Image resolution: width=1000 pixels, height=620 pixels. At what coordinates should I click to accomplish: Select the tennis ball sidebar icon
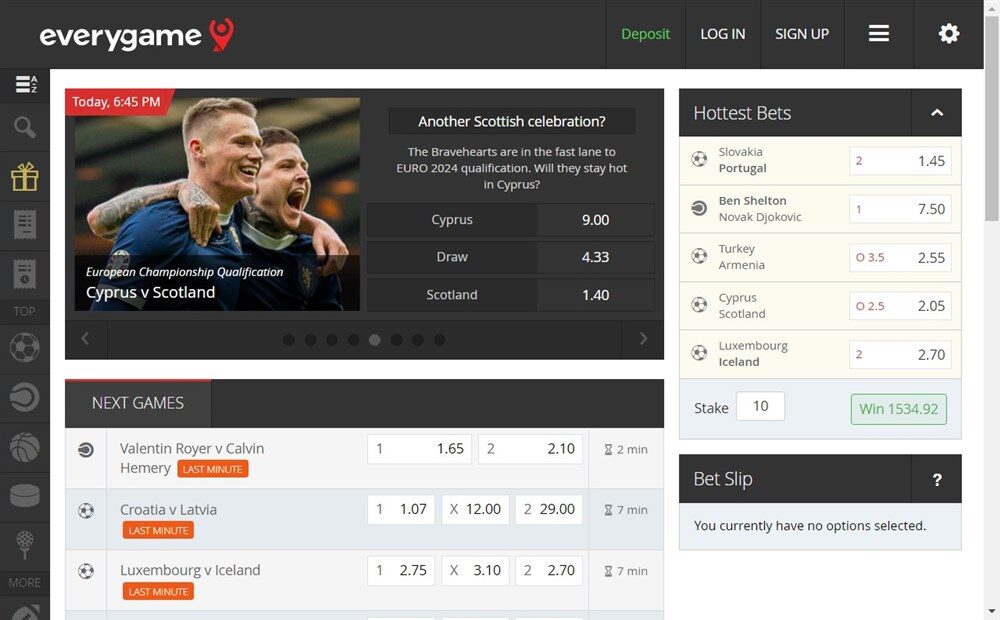[25, 397]
